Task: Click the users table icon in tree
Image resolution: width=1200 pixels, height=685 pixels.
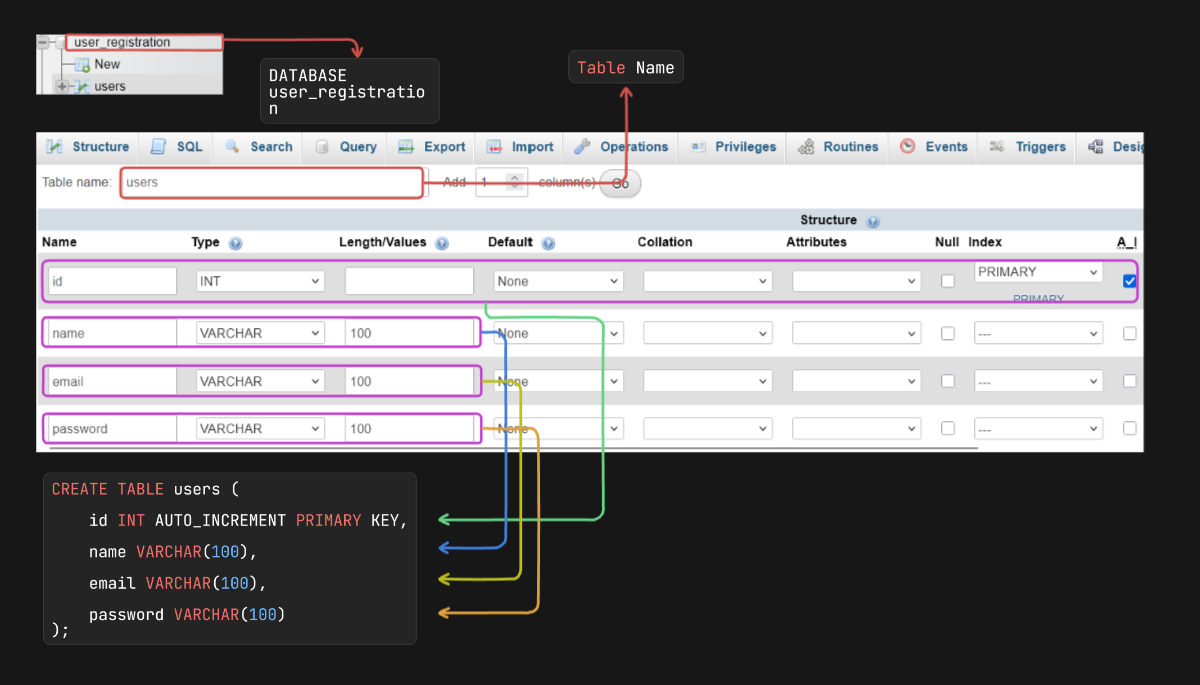Action: coord(82,87)
